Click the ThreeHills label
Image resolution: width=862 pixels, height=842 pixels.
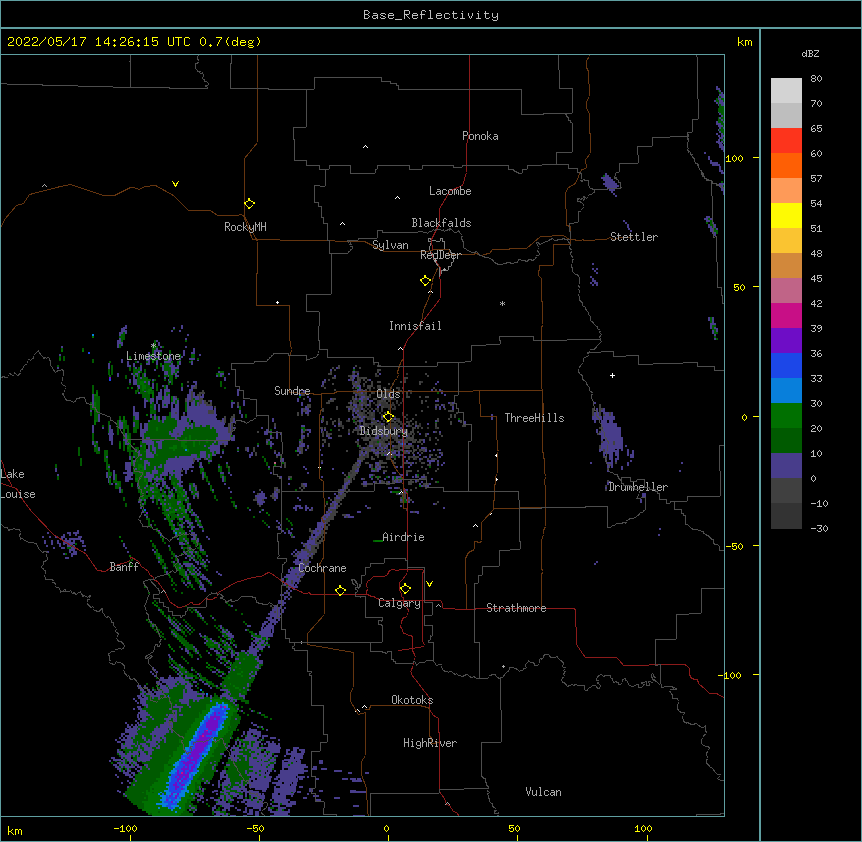[x=534, y=418]
